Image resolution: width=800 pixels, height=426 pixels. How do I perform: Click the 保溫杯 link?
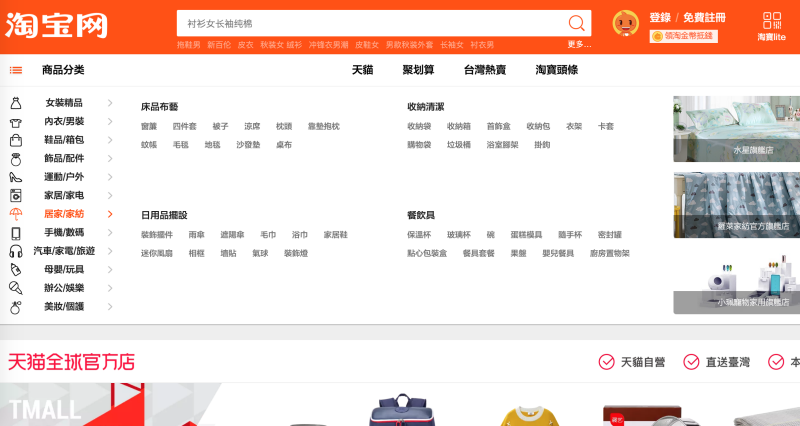(x=419, y=235)
